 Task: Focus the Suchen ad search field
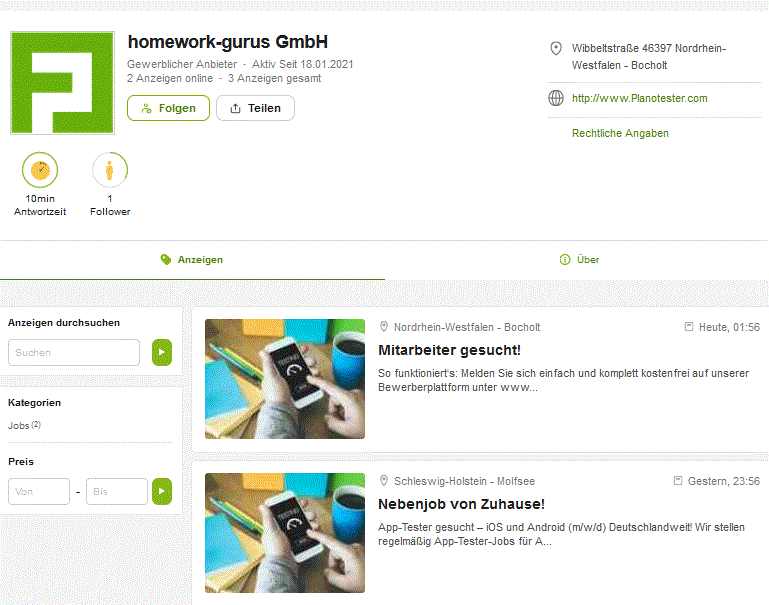(x=74, y=353)
